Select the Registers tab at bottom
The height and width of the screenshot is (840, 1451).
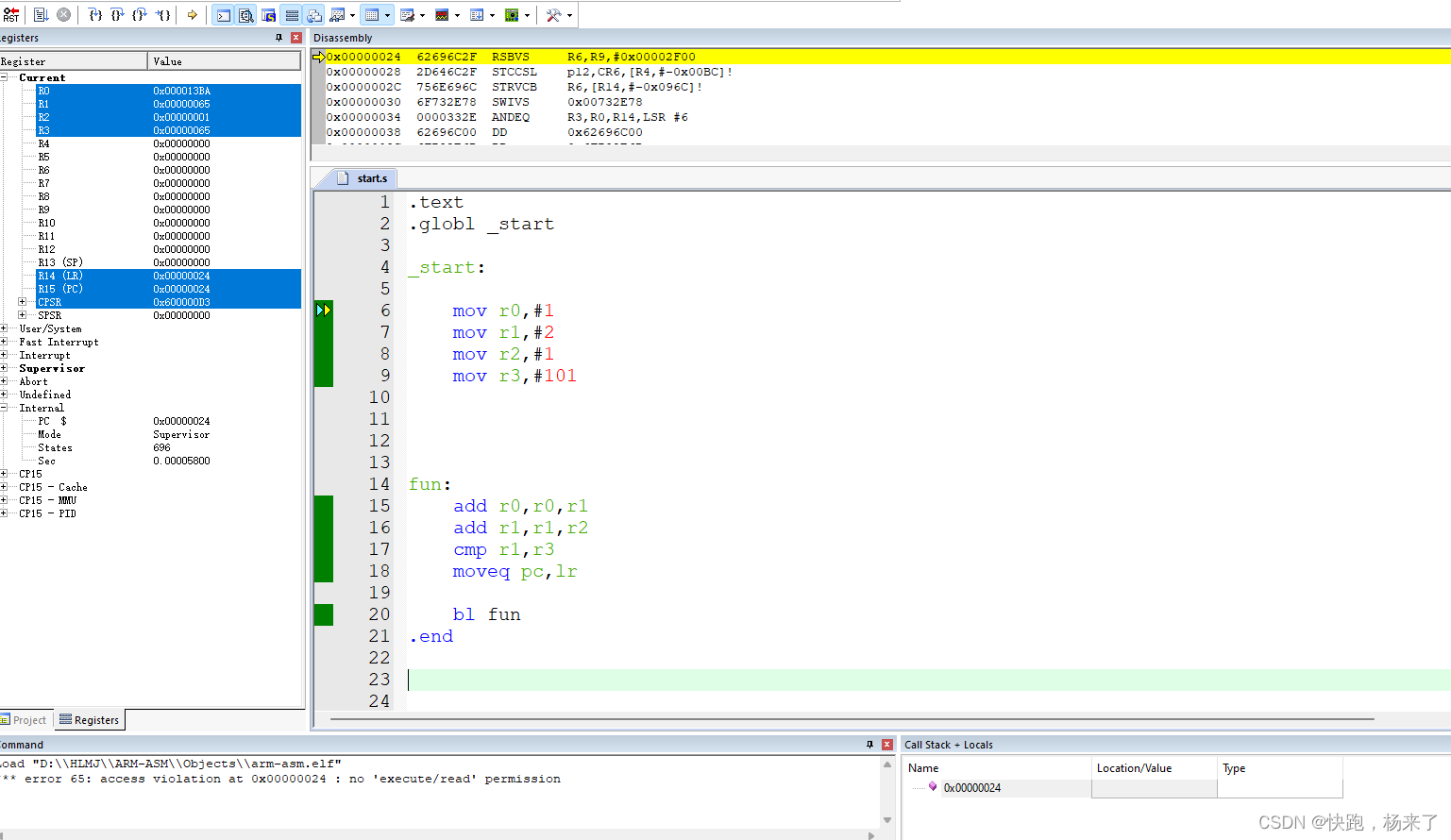(90, 720)
